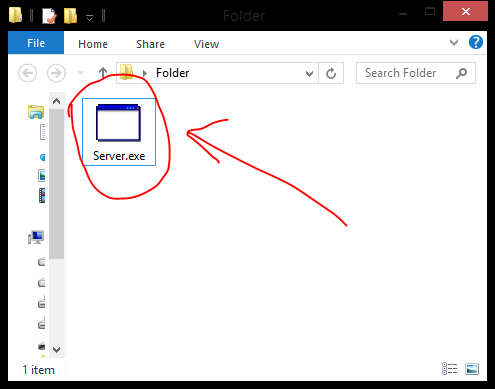Open Pictures item in navigation pane
Viewport: 495px width, 389px height.
[42, 176]
